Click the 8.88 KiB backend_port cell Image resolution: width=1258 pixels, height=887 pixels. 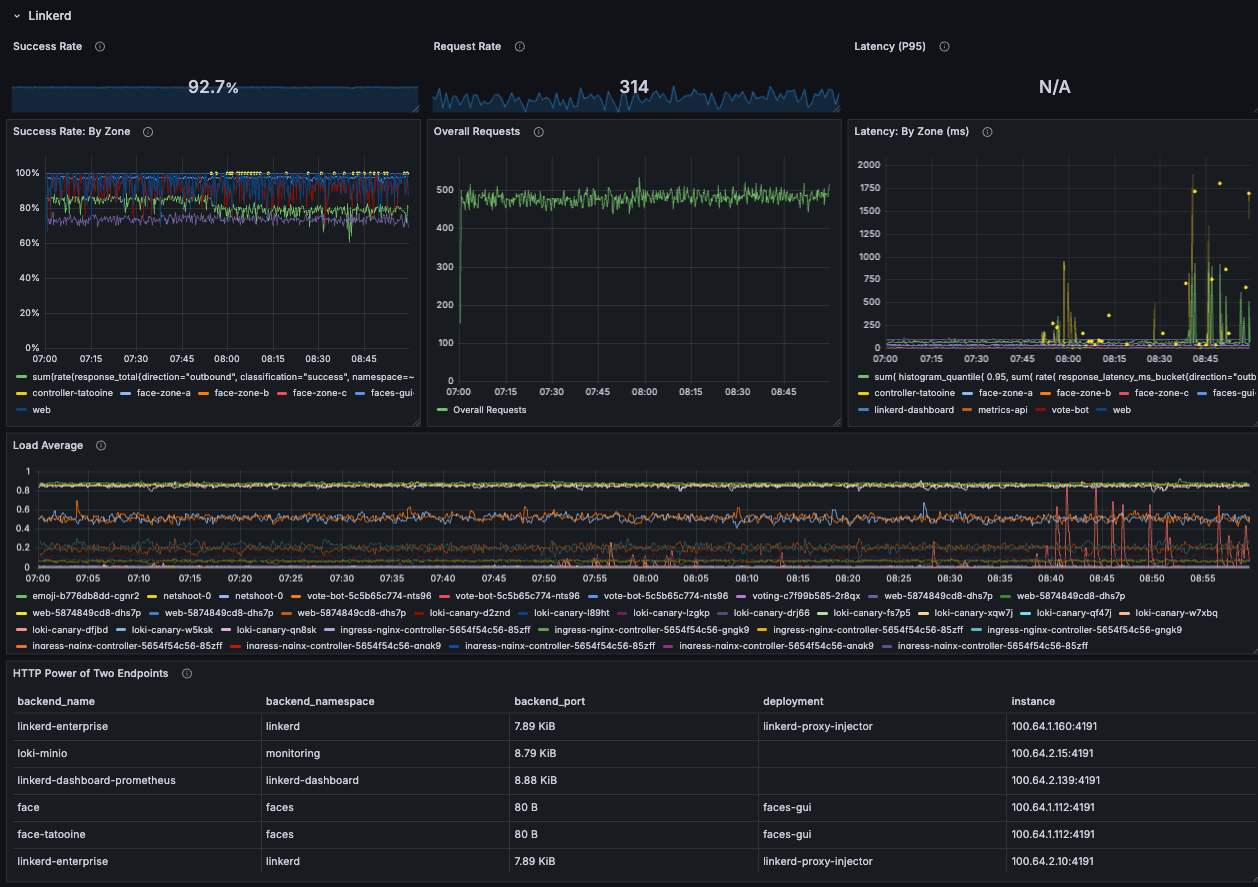634,780
